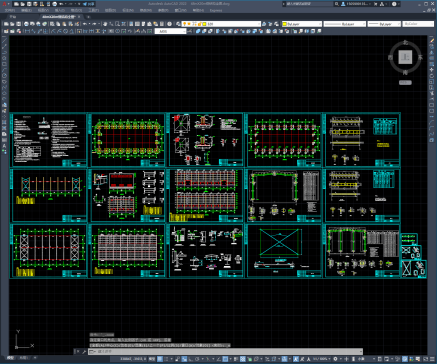Click the Undo arrow in the standard toolbar
Viewport: 437px width, 364px height.
tap(85, 24)
